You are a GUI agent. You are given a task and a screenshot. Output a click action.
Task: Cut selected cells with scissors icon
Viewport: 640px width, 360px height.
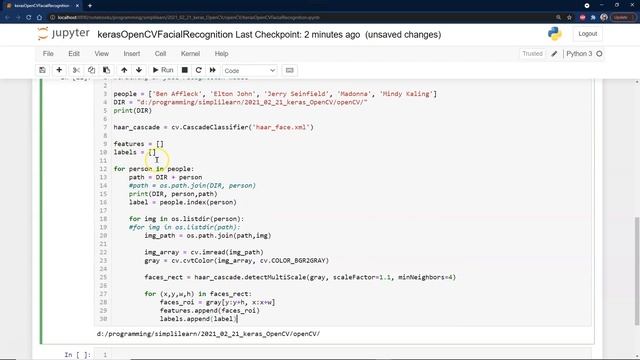tap(76, 70)
